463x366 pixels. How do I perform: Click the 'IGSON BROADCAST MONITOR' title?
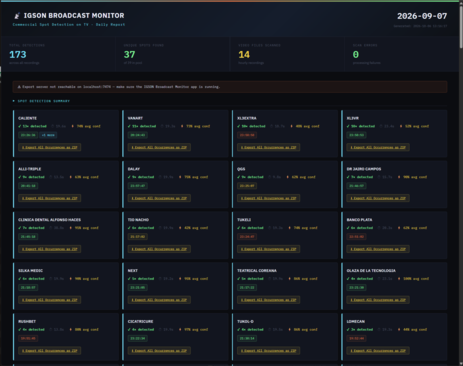click(x=74, y=16)
